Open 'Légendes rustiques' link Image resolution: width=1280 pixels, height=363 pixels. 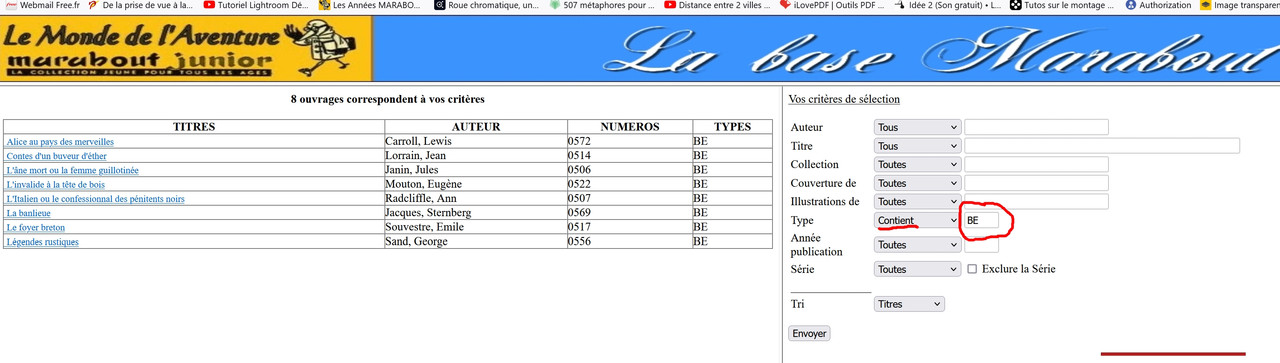tap(42, 242)
